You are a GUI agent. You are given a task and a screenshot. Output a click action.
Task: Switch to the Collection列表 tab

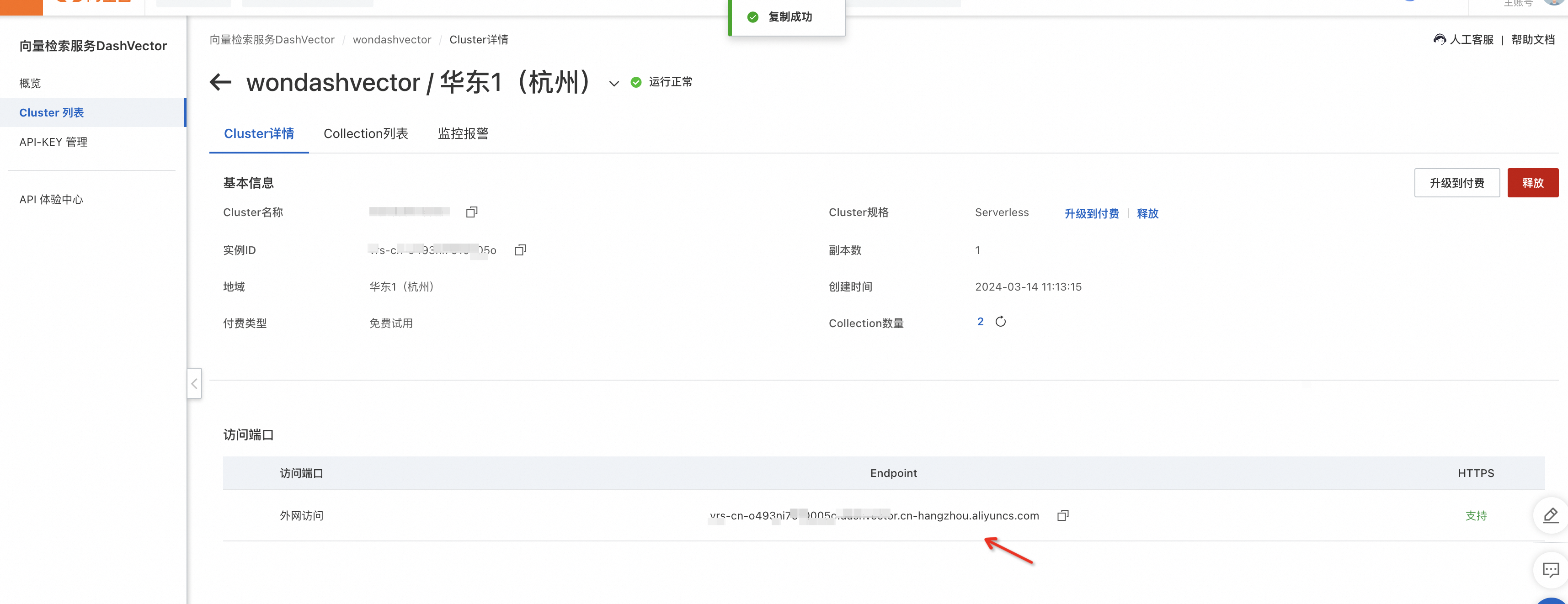366,133
